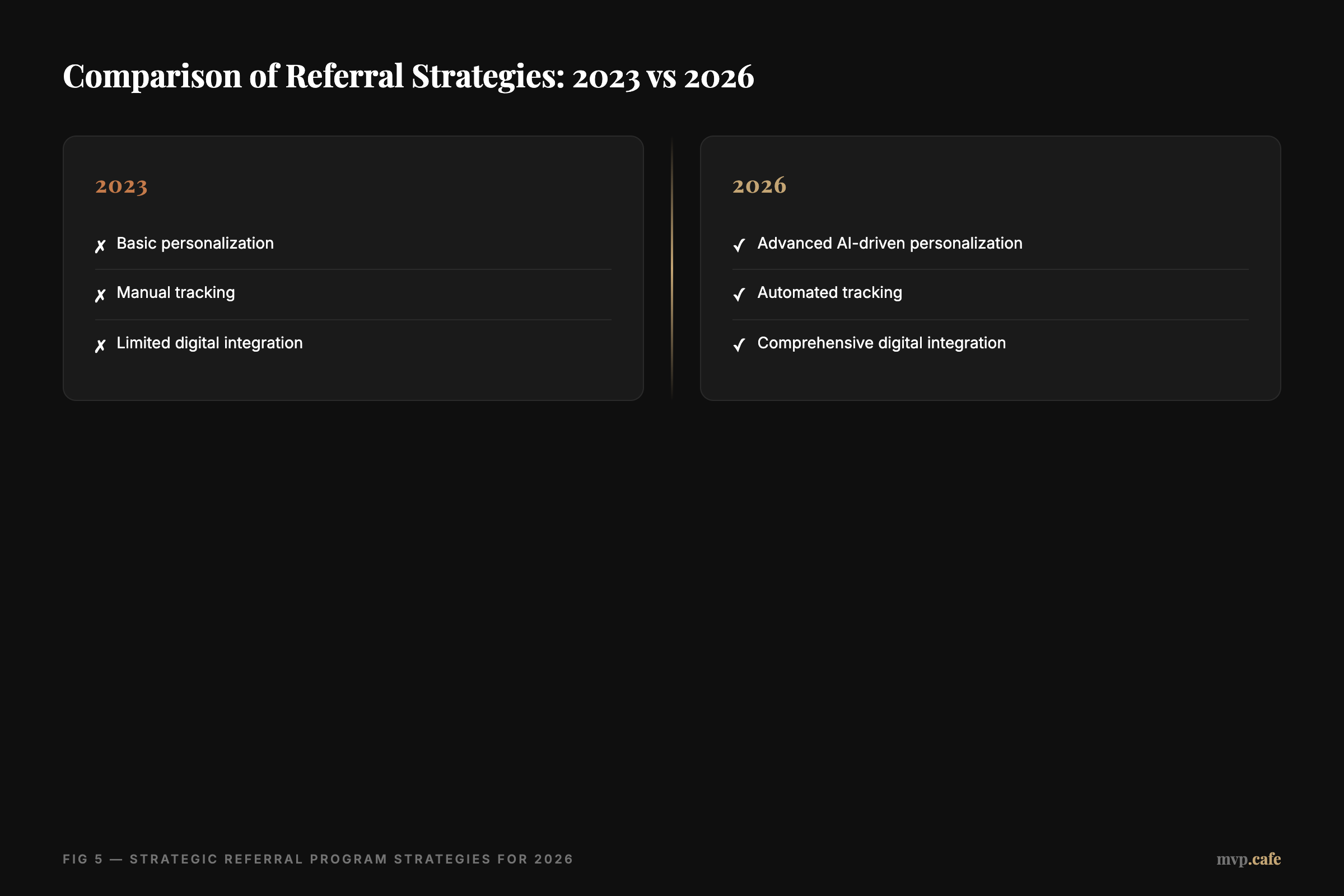
Task: Click the checkmark beside Automated tracking
Action: pyautogui.click(x=739, y=295)
